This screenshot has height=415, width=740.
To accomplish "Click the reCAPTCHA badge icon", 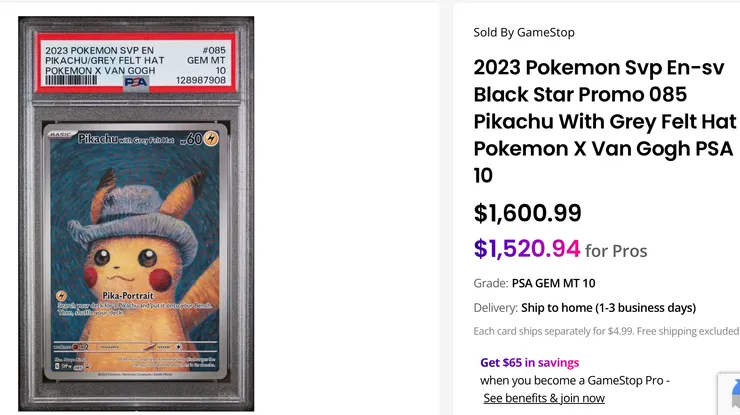I will (x=730, y=392).
